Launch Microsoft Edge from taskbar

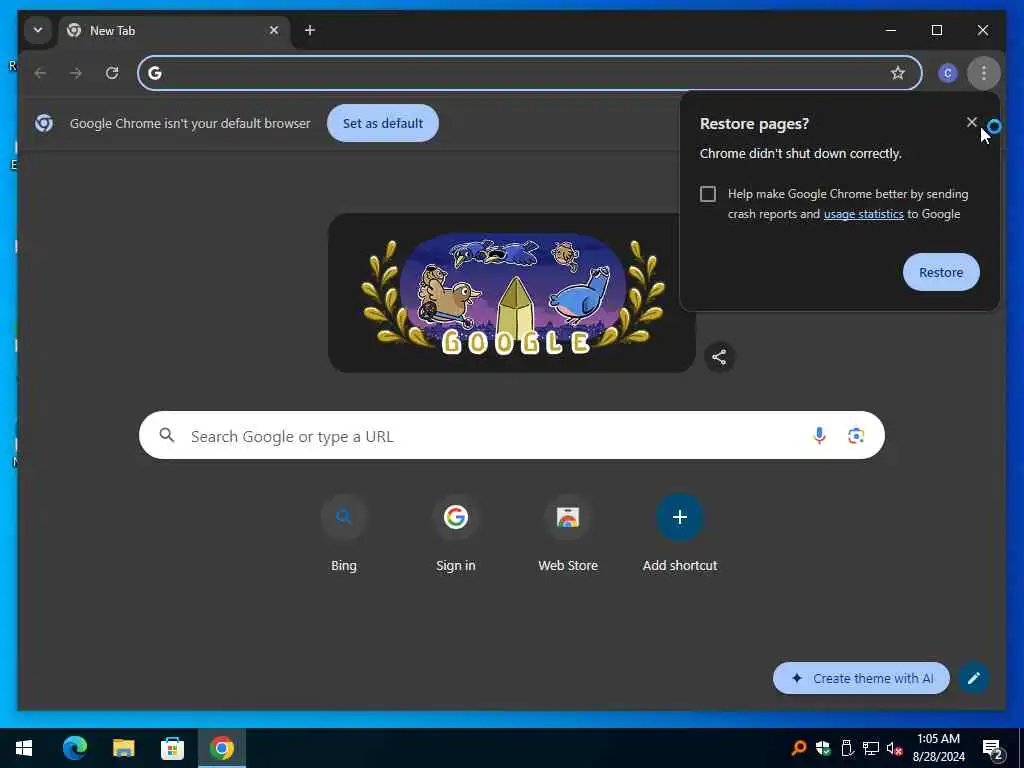pos(75,748)
